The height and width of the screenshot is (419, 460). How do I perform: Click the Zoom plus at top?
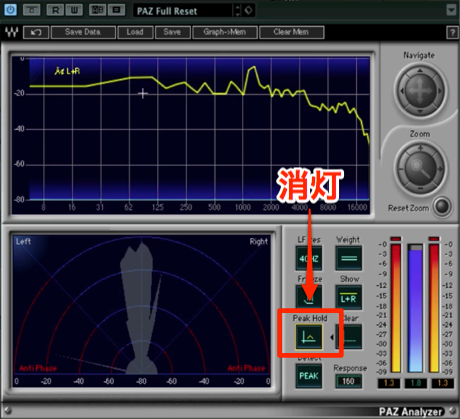tap(420, 148)
